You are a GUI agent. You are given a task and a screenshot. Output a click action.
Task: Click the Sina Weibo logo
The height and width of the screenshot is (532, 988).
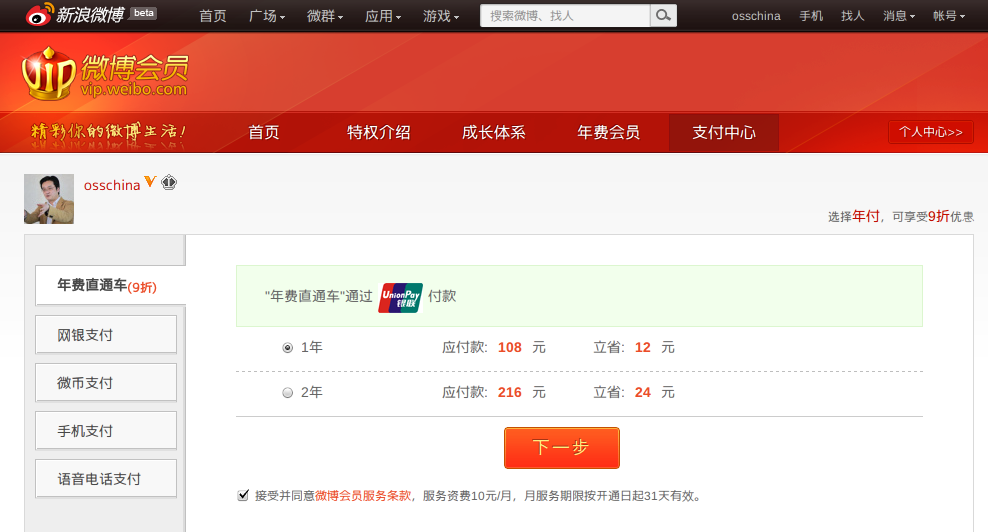74,14
